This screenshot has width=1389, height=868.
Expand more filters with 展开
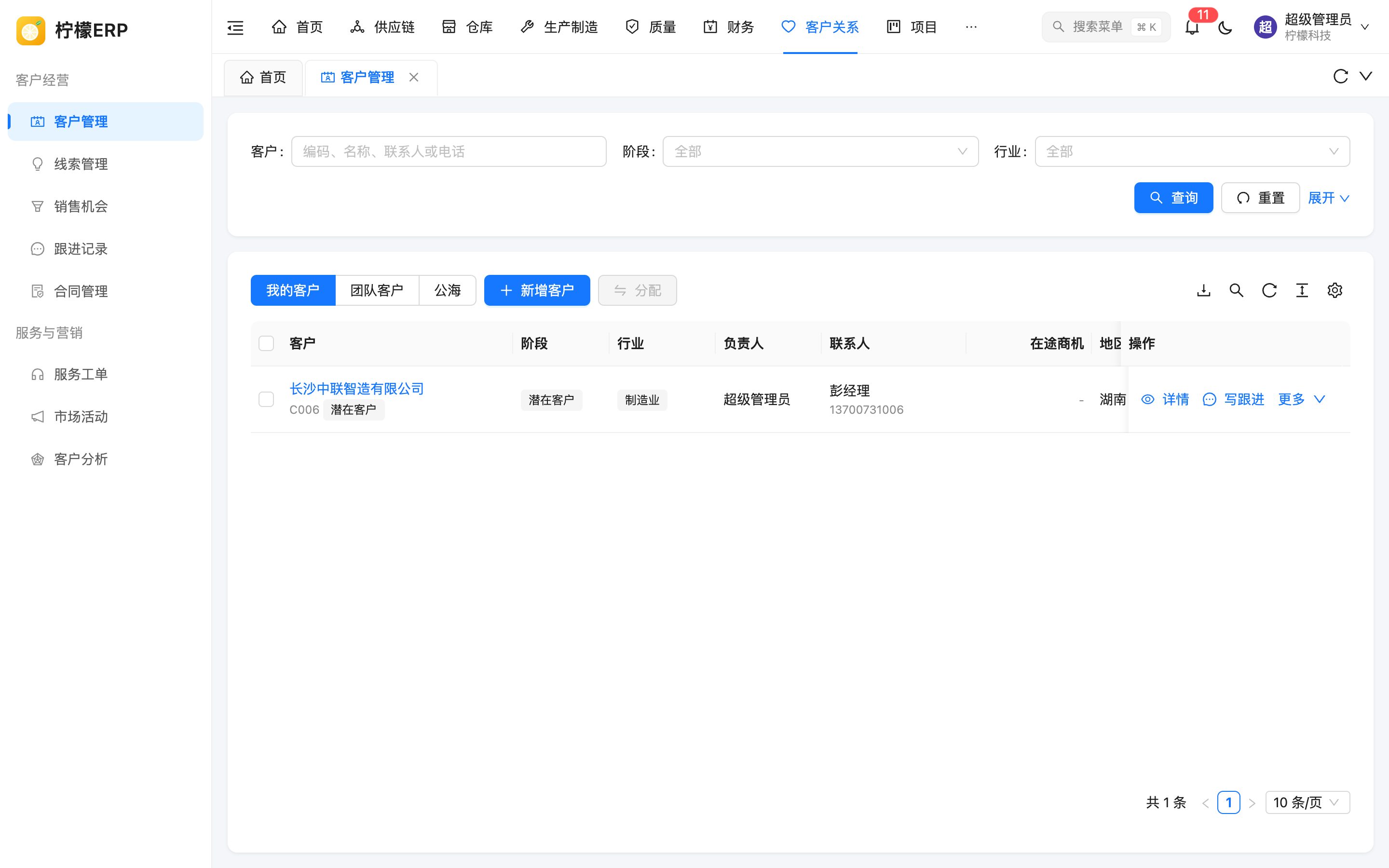point(1328,198)
